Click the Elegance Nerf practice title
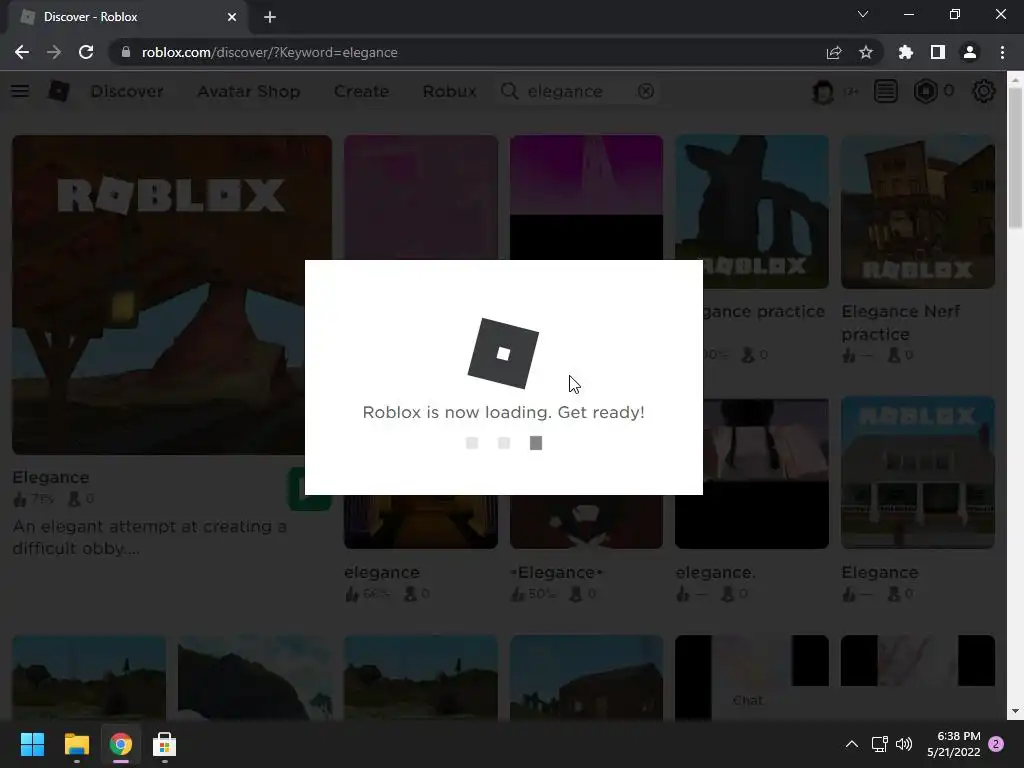 [901, 323]
